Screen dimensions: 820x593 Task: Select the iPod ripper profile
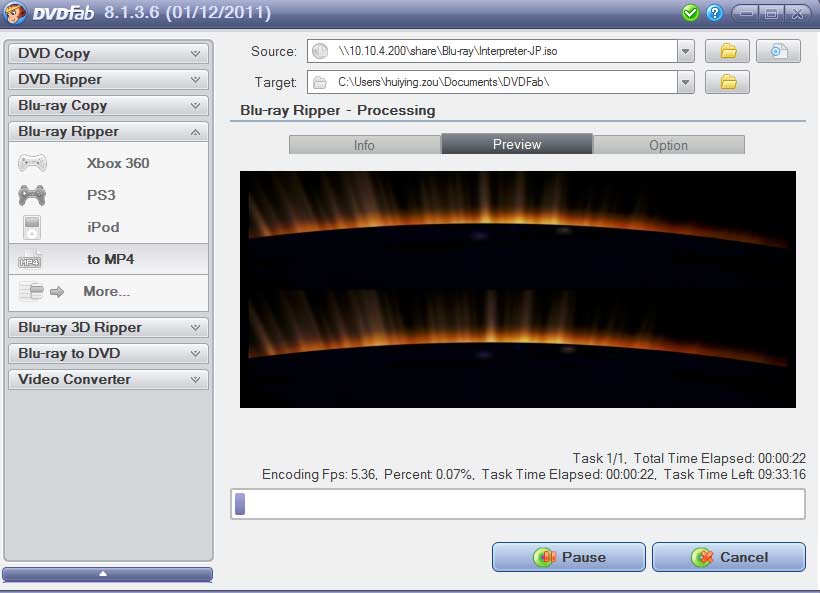[108, 227]
